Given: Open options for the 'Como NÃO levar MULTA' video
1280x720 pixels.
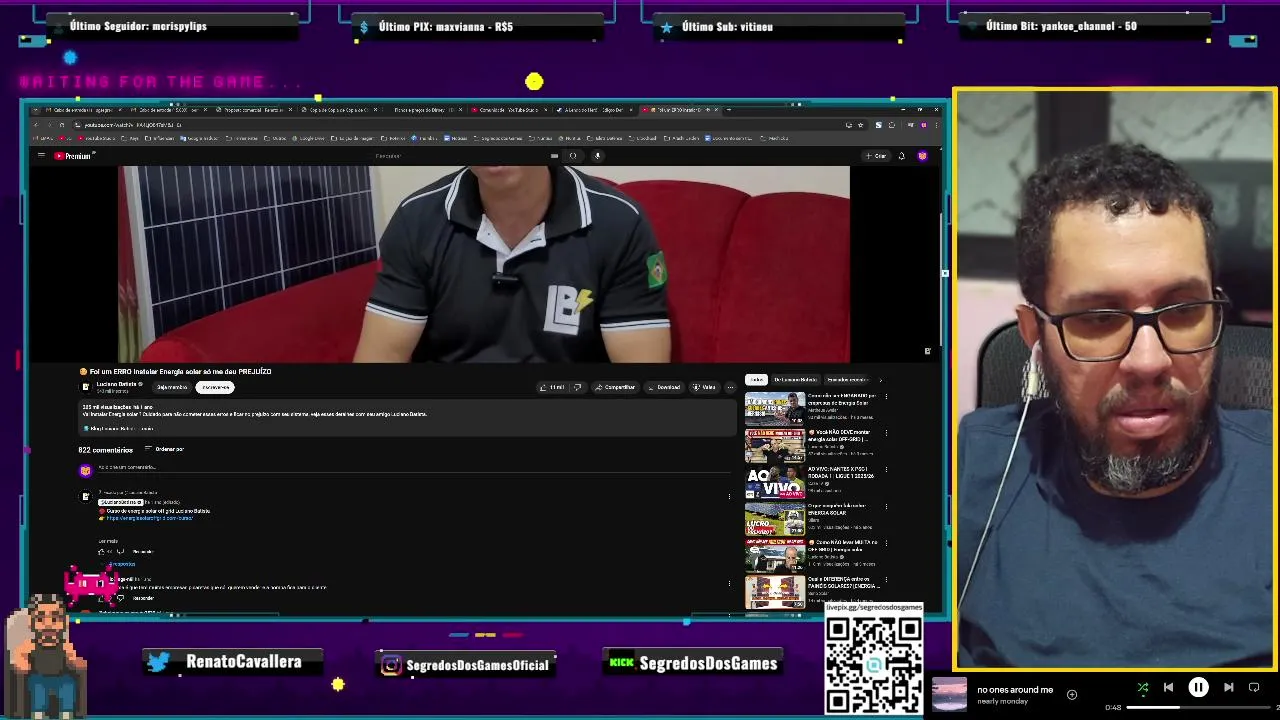Looking at the screenshot, I should click(886, 544).
